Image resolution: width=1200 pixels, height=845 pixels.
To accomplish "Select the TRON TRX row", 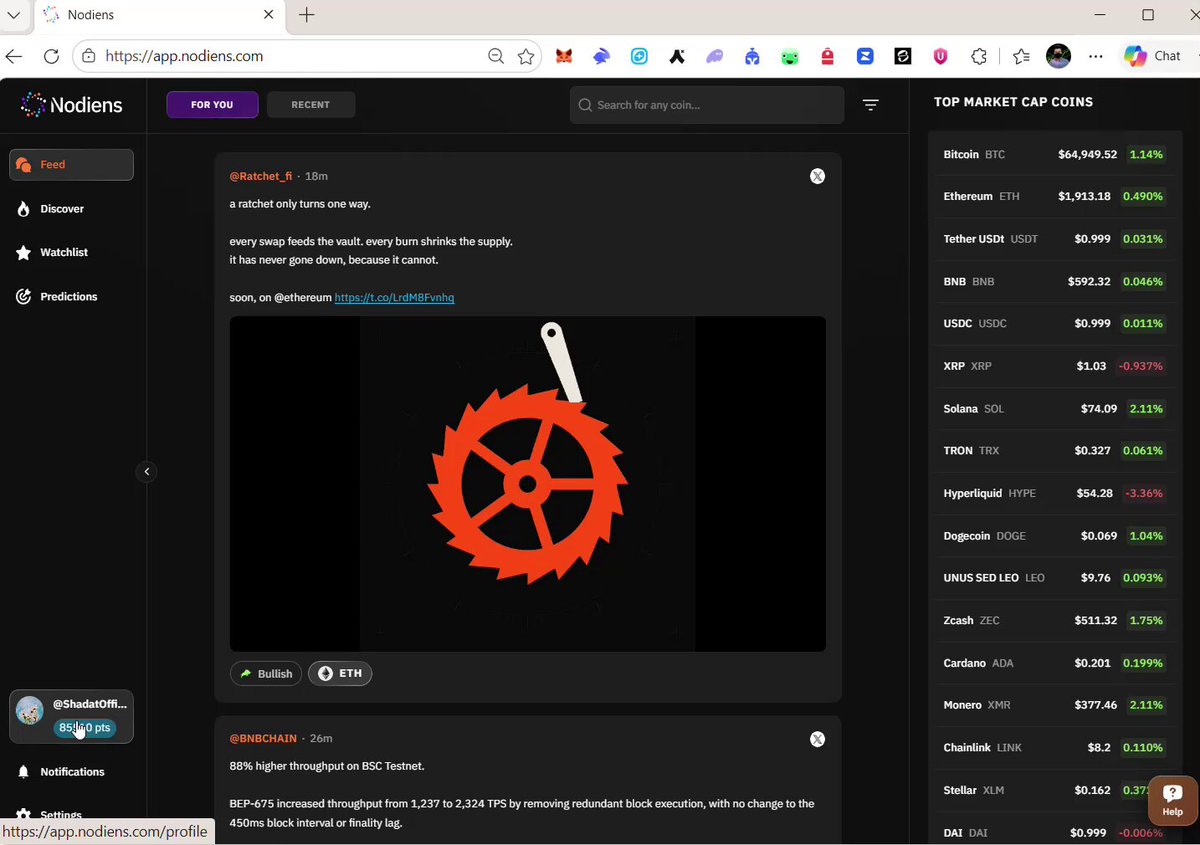I will [x=1054, y=451].
